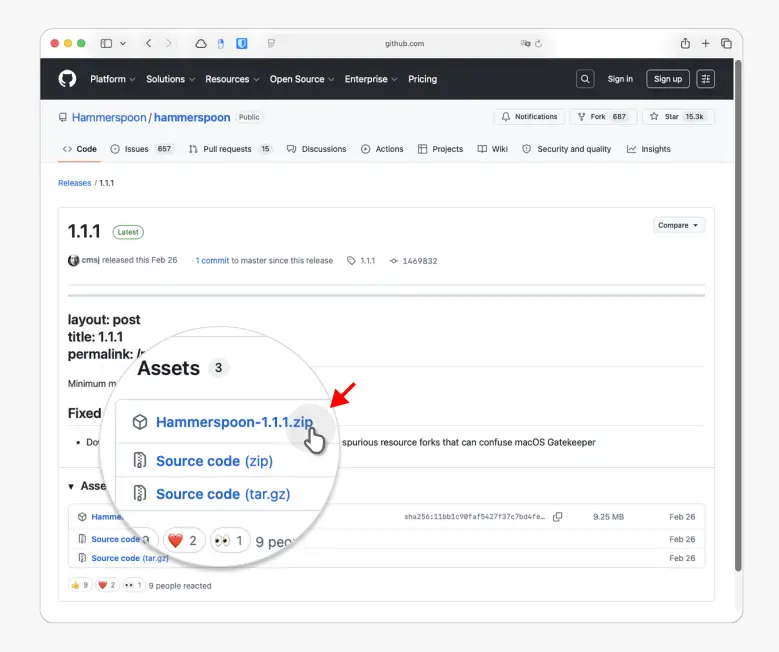This screenshot has height=652, width=779.
Task: Open the appearance settings icon in header
Action: pyautogui.click(x=705, y=79)
